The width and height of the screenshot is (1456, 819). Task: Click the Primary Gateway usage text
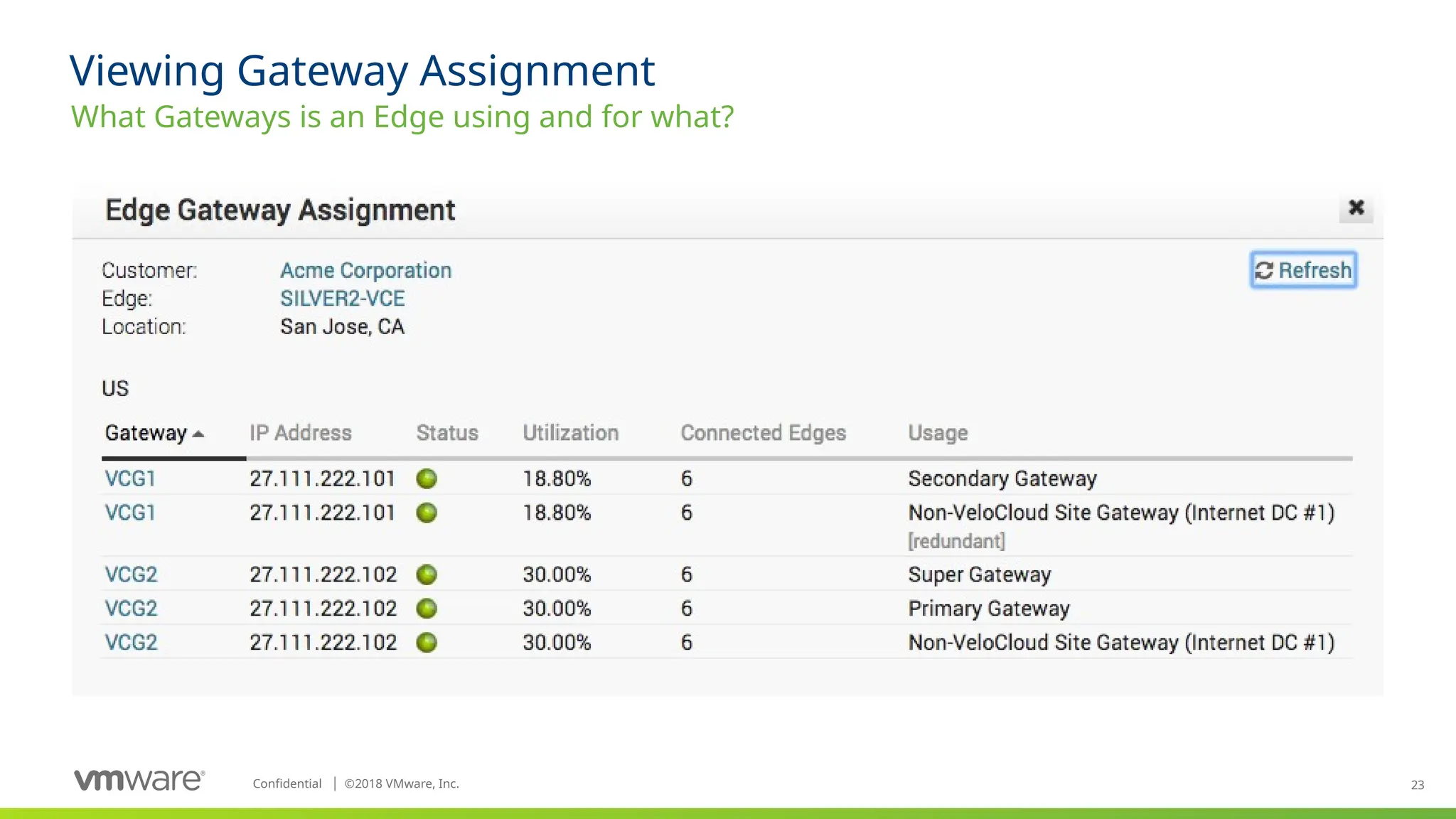point(989,609)
